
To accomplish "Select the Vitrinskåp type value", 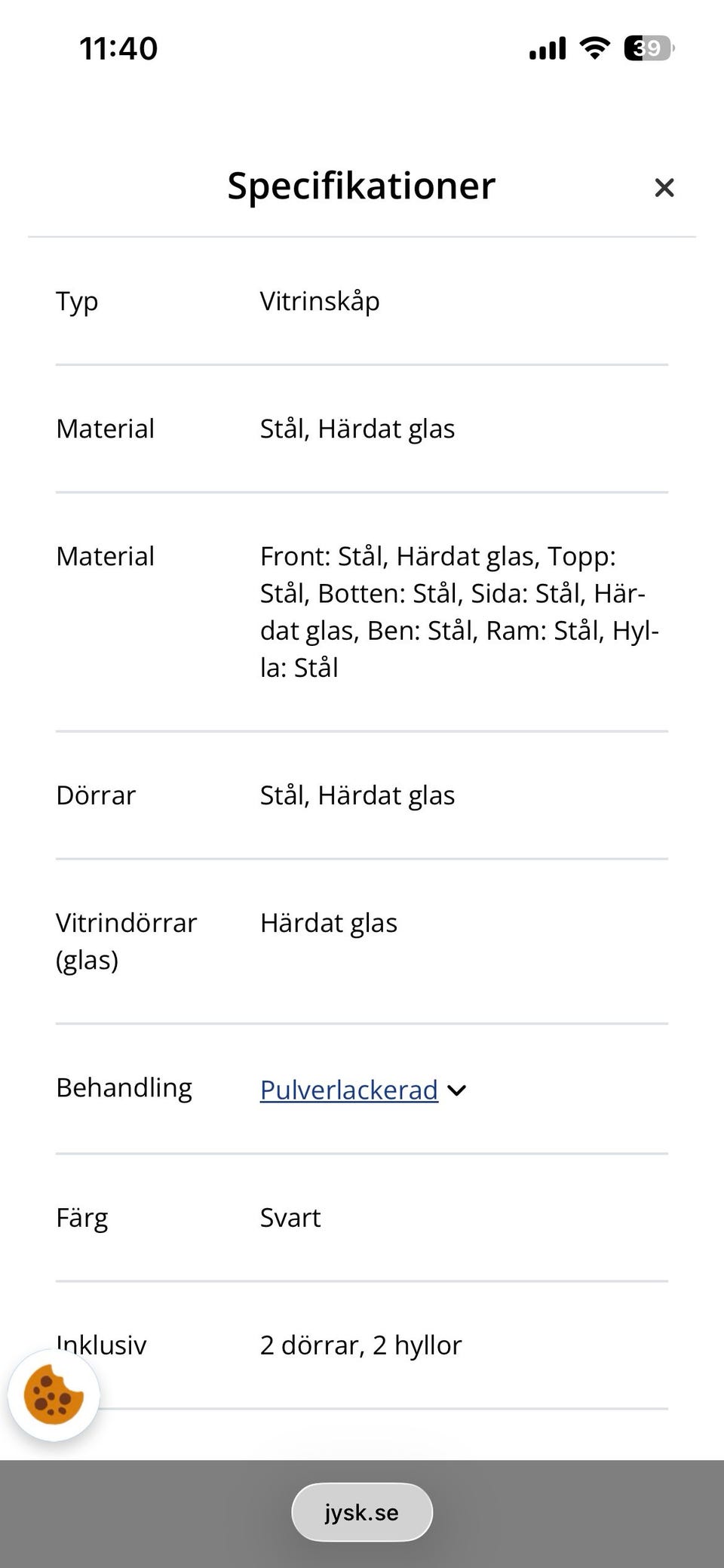I will click(x=320, y=301).
